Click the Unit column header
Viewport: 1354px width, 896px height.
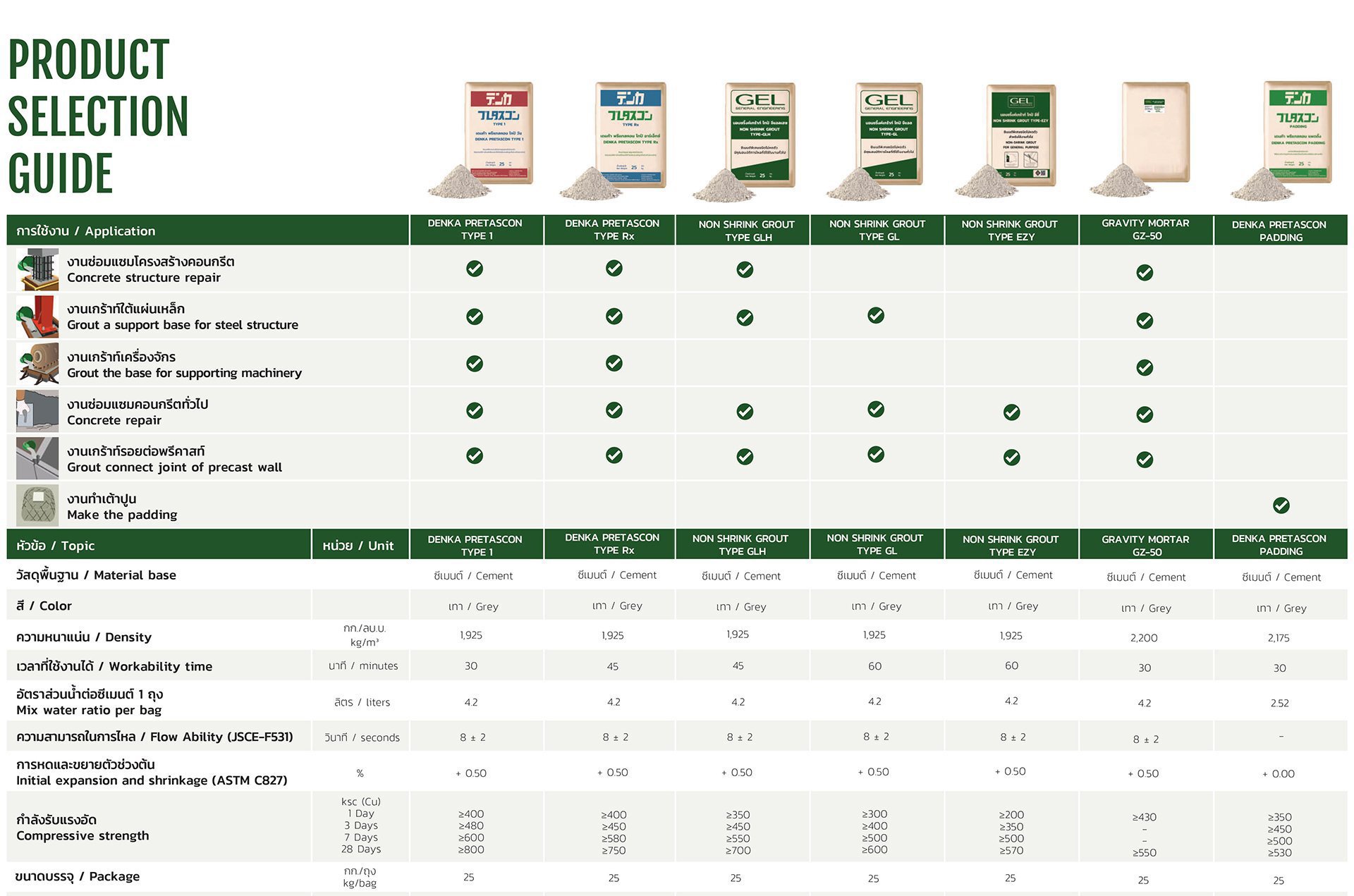pyautogui.click(x=358, y=546)
